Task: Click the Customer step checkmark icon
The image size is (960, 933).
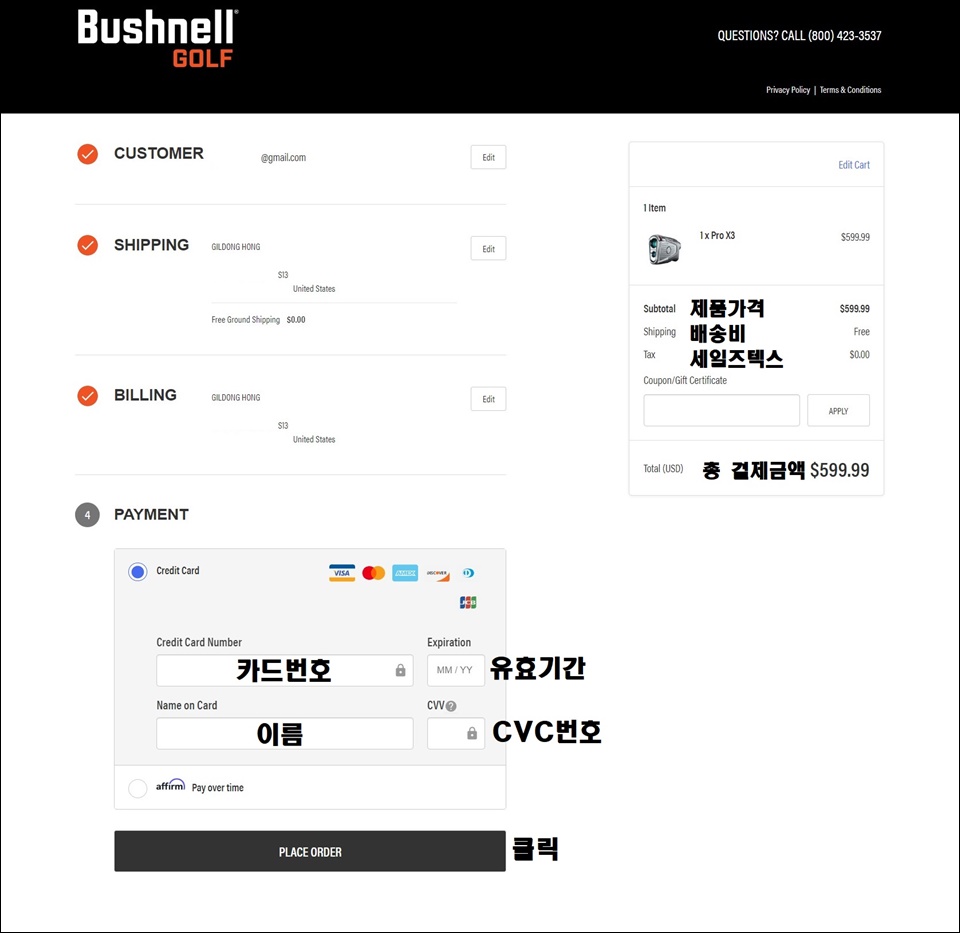Action: [88, 154]
